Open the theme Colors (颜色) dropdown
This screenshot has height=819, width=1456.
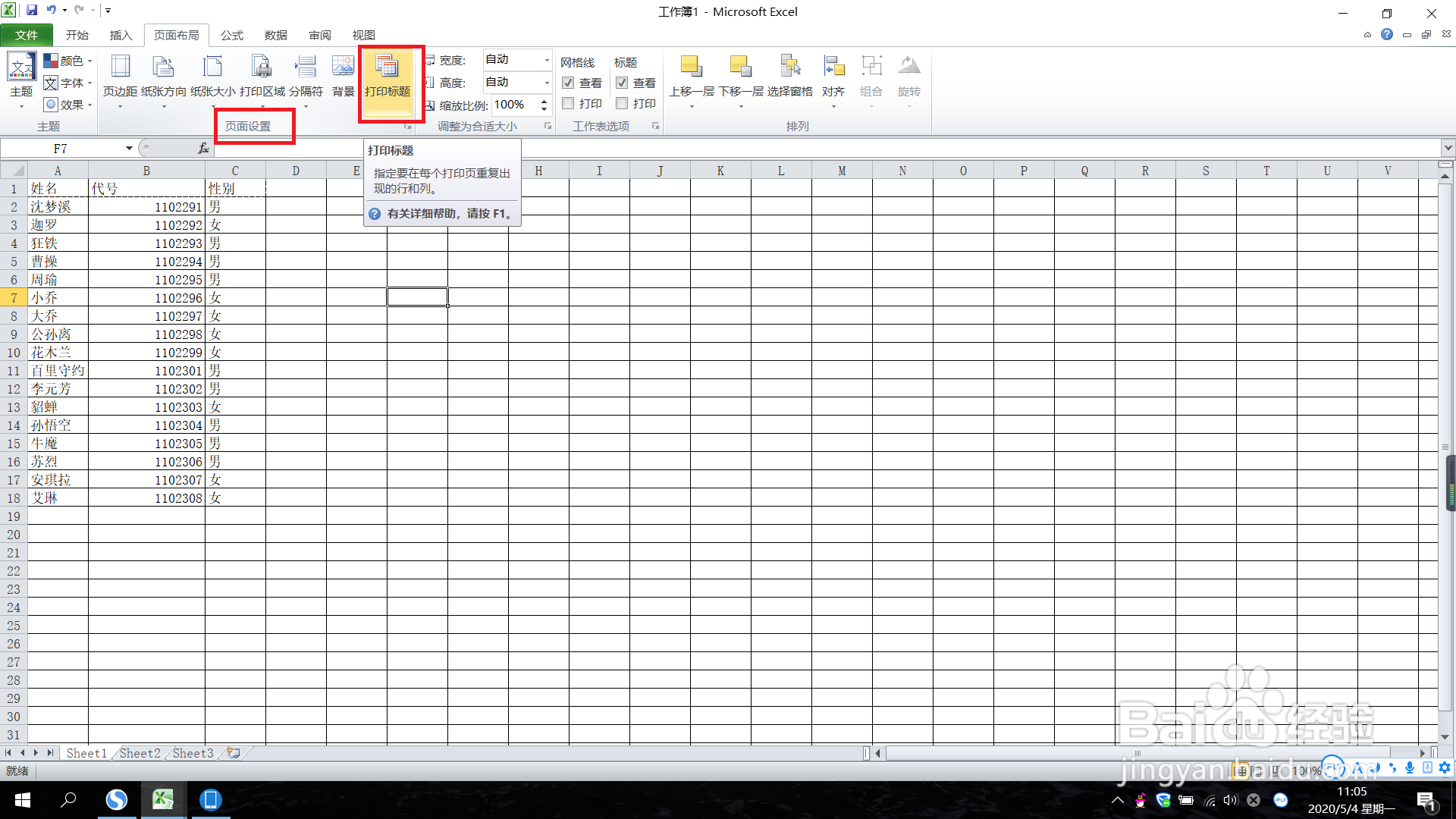click(x=72, y=61)
